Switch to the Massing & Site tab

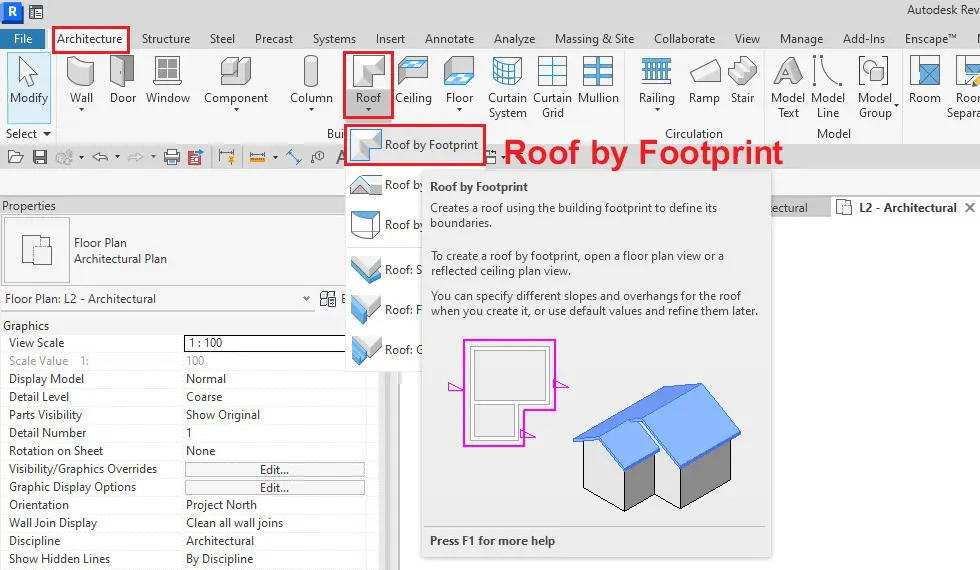click(x=594, y=39)
